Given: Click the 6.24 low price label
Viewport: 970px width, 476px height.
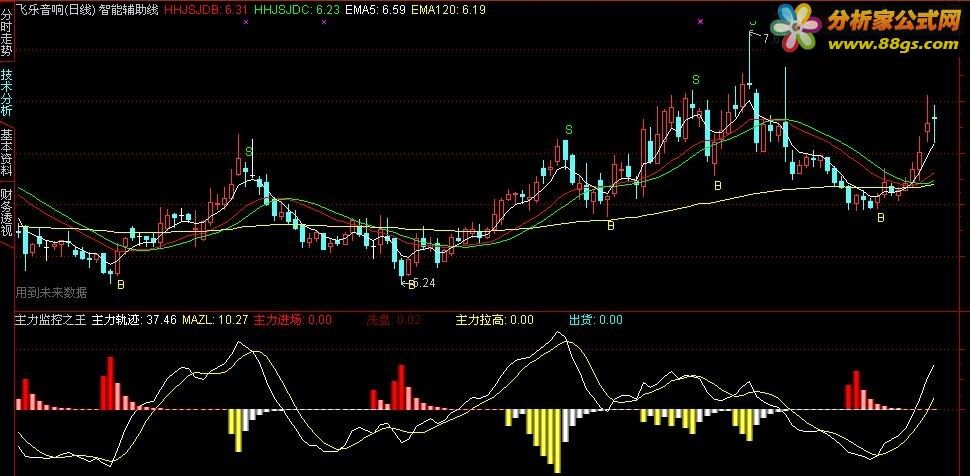Looking at the screenshot, I should [x=423, y=283].
